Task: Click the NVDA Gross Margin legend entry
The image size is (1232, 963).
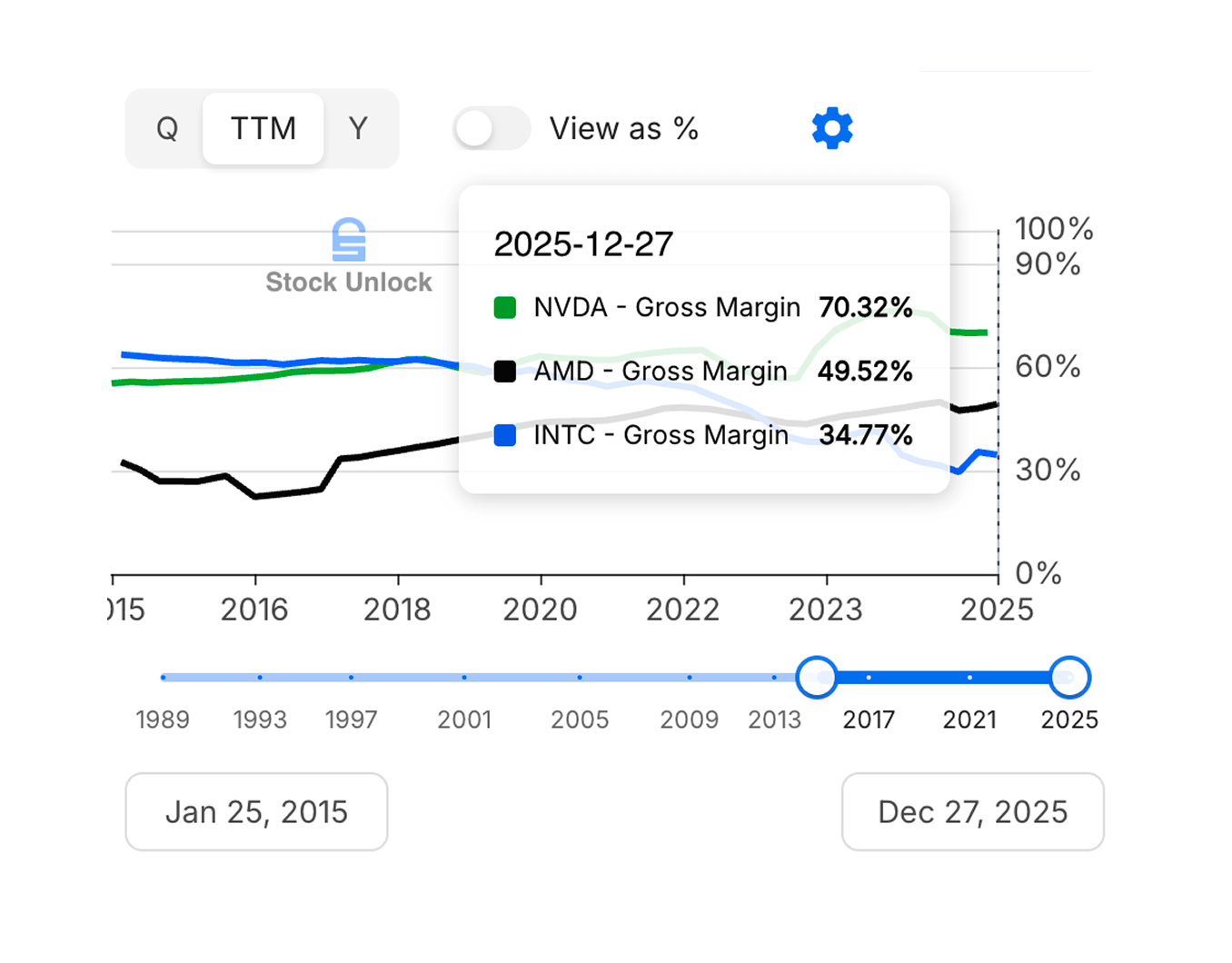Action: [x=666, y=307]
